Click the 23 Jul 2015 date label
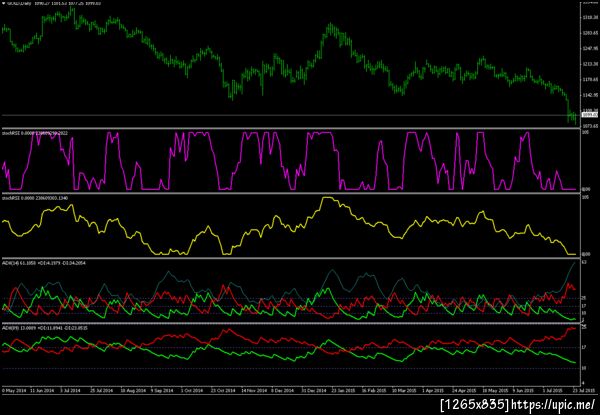Screen dimensions: 600x415 [x=584, y=391]
